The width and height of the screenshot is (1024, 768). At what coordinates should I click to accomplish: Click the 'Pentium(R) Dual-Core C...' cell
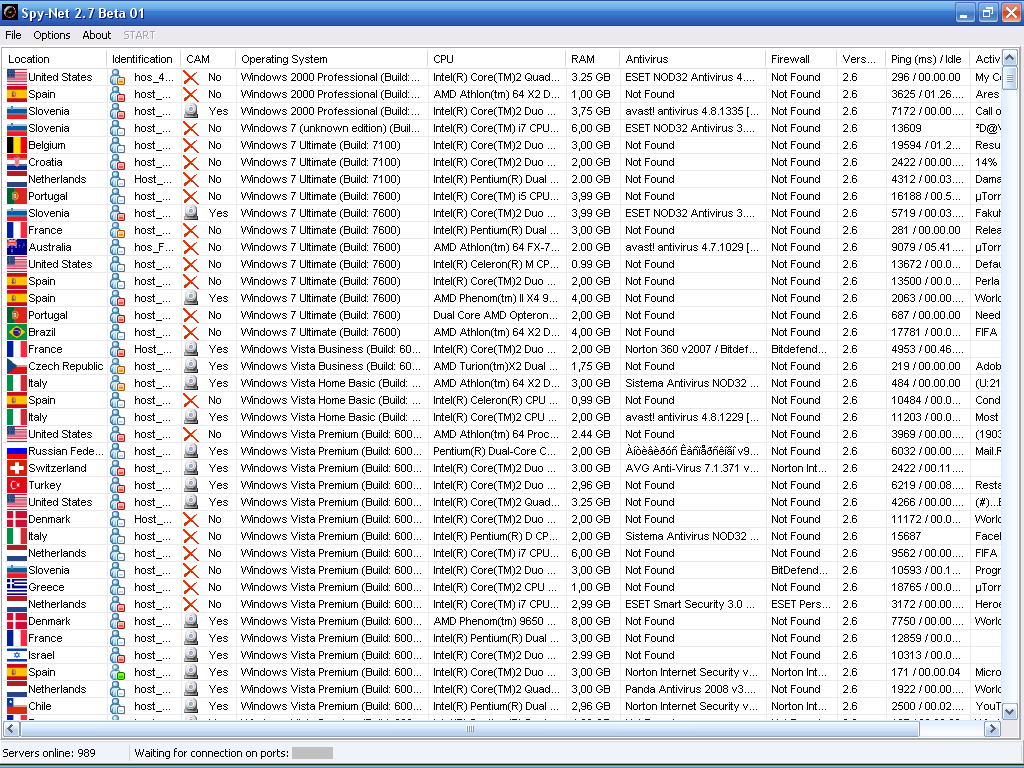[494, 451]
